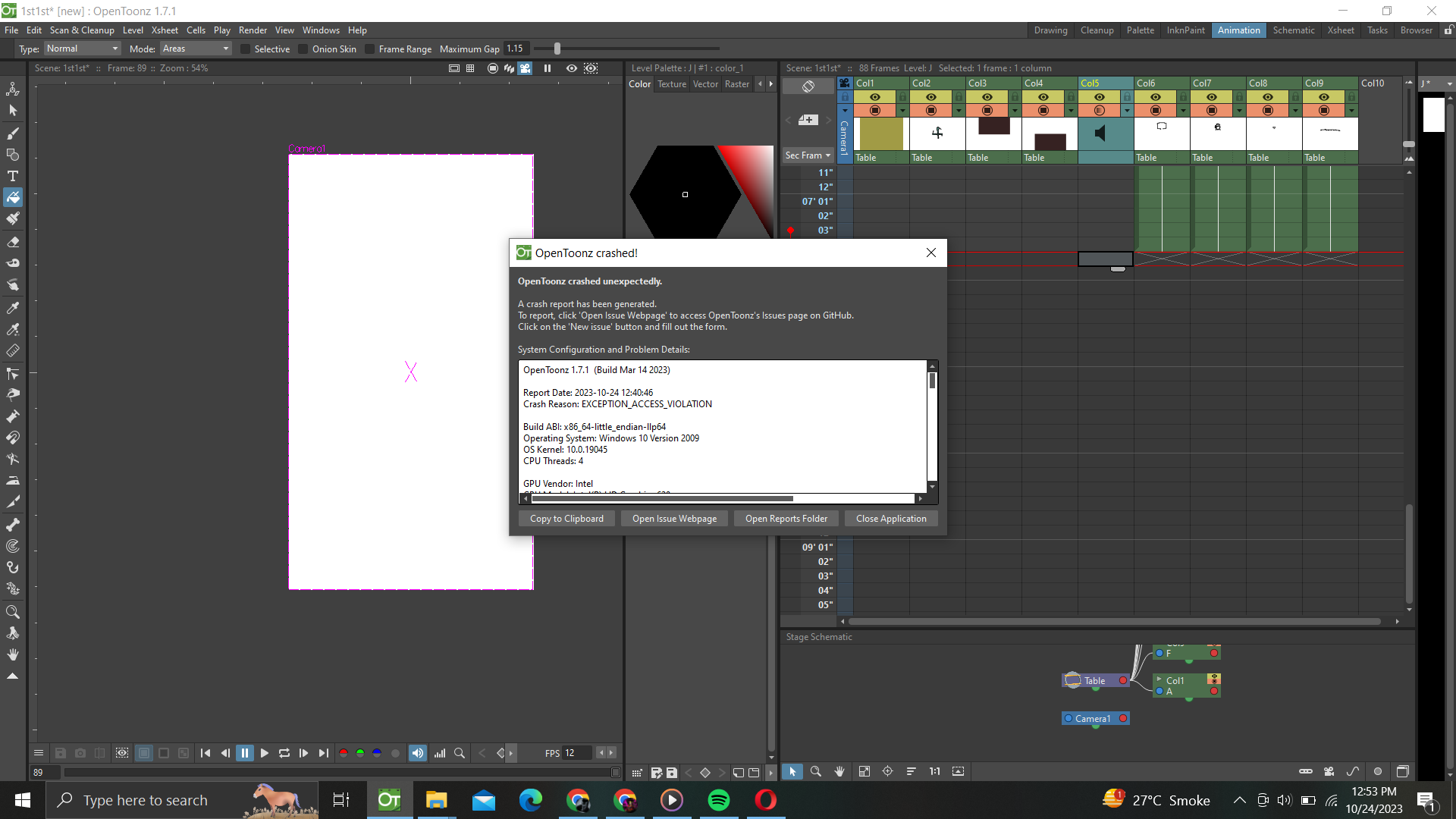The width and height of the screenshot is (1456, 819).
Task: Select the Animate tool
Action: click(x=13, y=89)
